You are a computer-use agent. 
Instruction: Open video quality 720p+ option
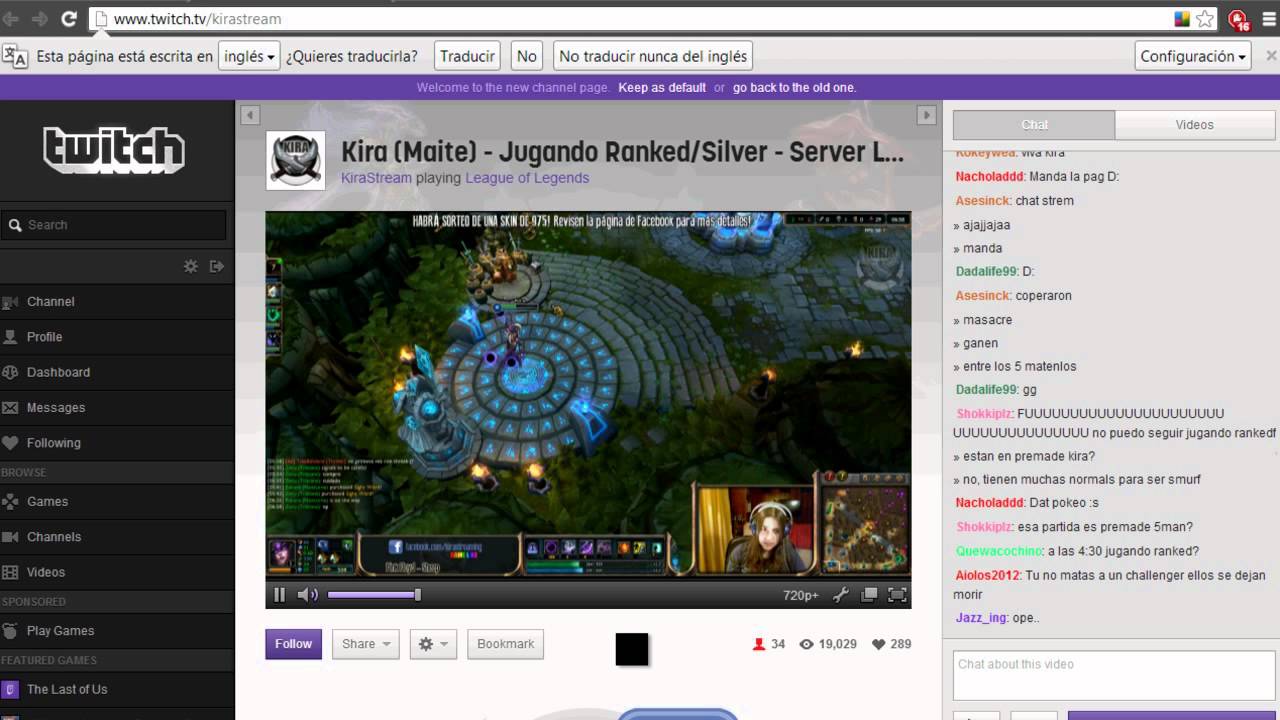click(800, 595)
